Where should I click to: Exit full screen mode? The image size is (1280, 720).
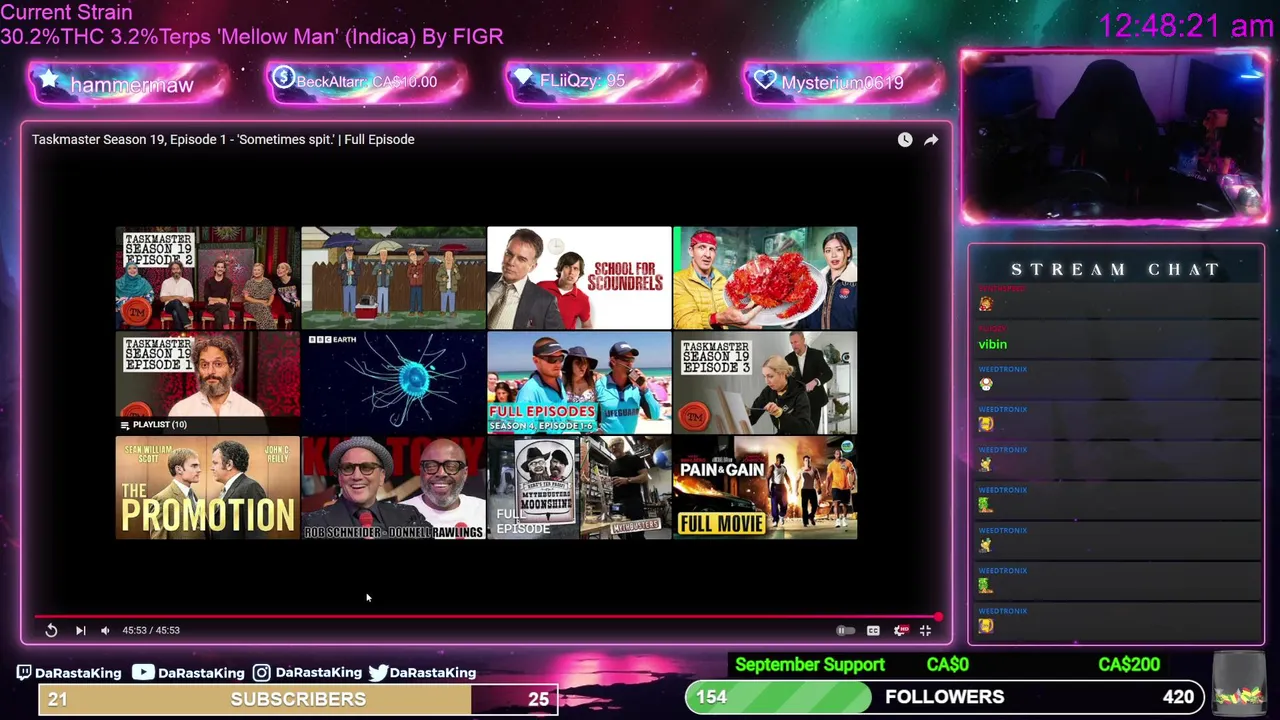tap(925, 630)
